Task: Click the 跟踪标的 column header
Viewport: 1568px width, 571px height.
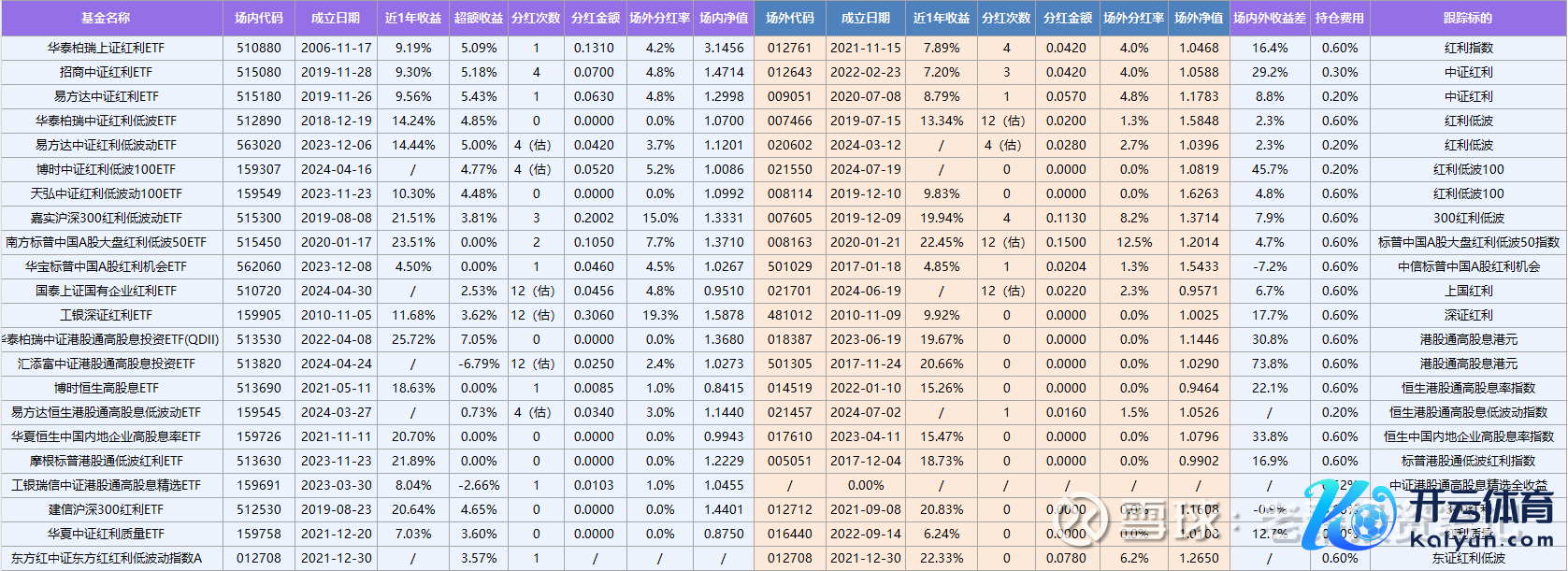Action: (1468, 18)
